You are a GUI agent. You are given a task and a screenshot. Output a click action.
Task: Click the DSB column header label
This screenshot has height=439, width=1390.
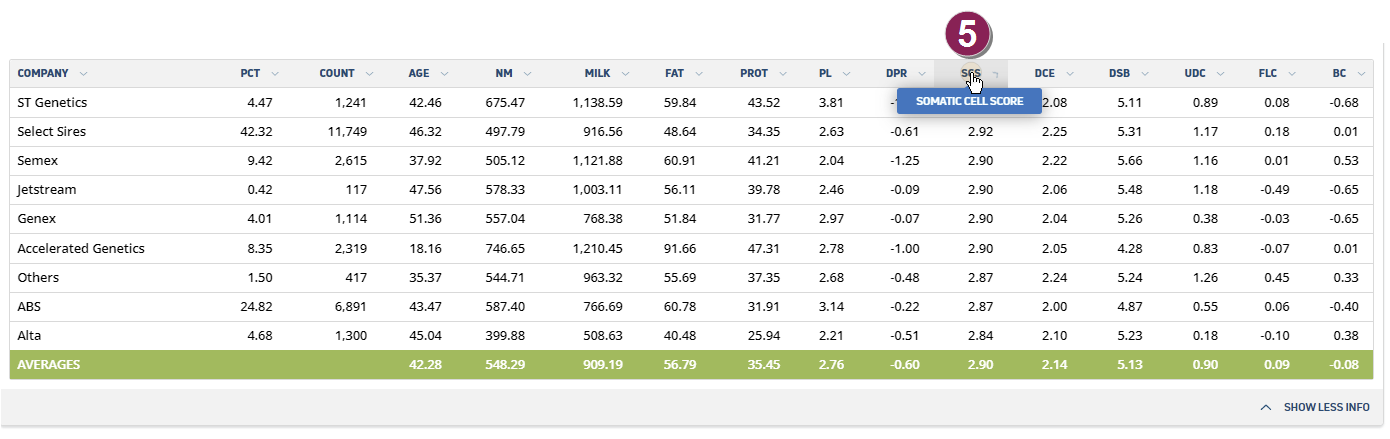point(1120,74)
